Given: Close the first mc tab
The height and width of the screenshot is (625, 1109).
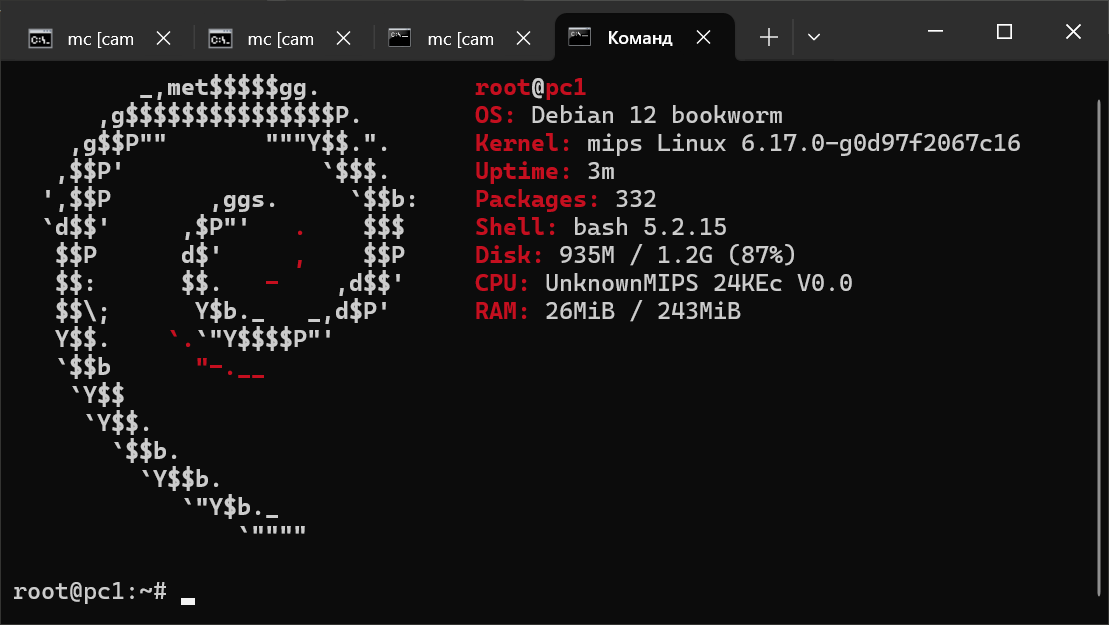Looking at the screenshot, I should tap(163, 38).
